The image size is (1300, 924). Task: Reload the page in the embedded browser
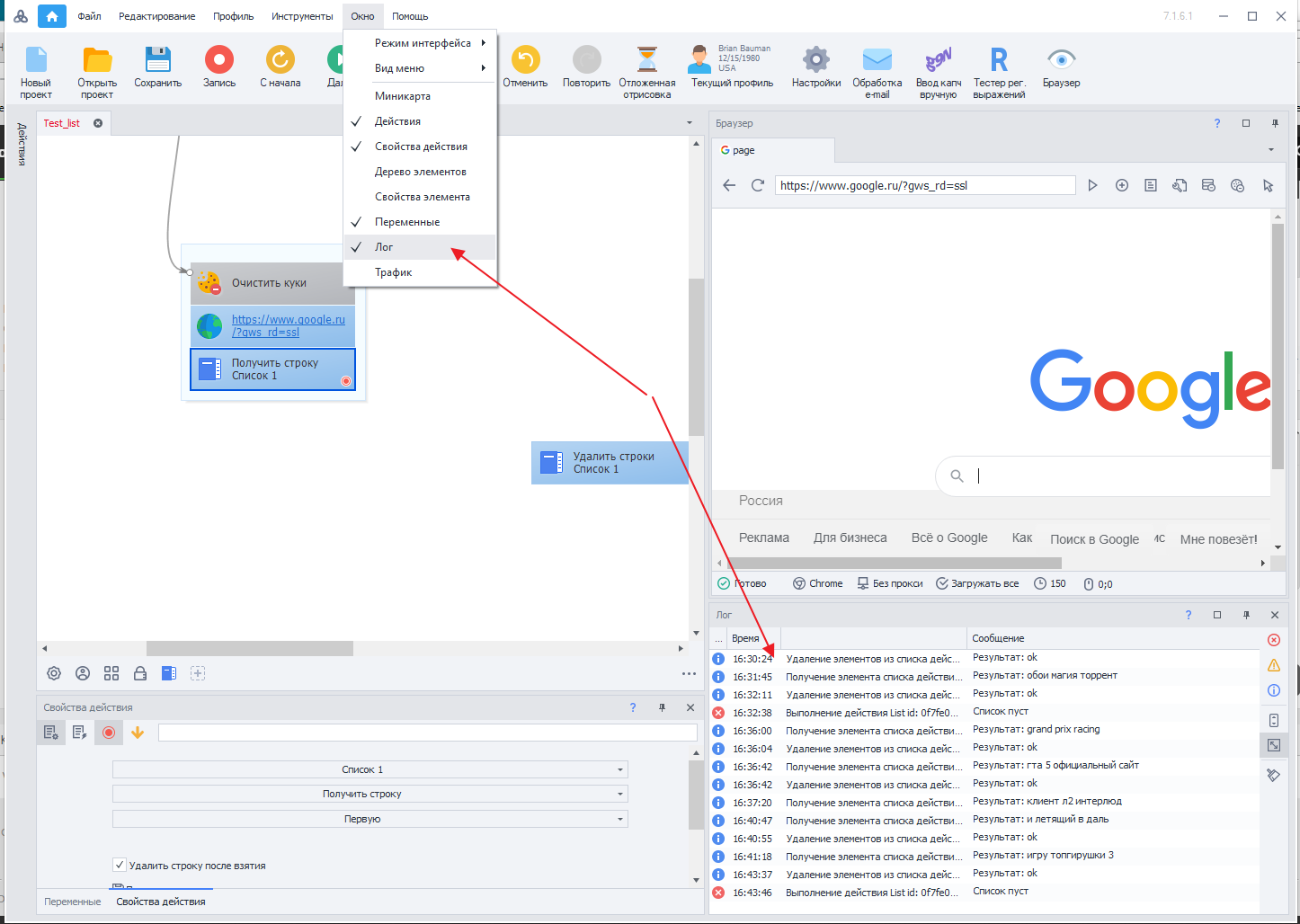pos(758,185)
